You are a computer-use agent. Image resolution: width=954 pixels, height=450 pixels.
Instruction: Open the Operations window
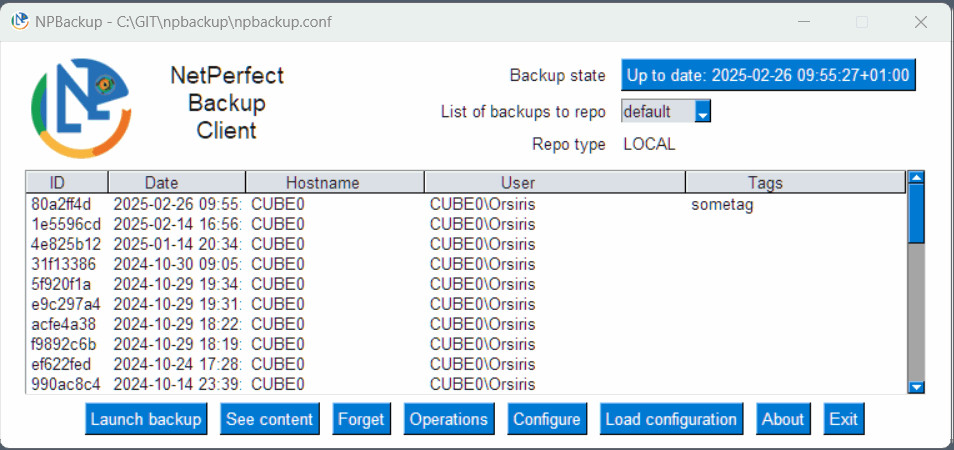coord(449,419)
